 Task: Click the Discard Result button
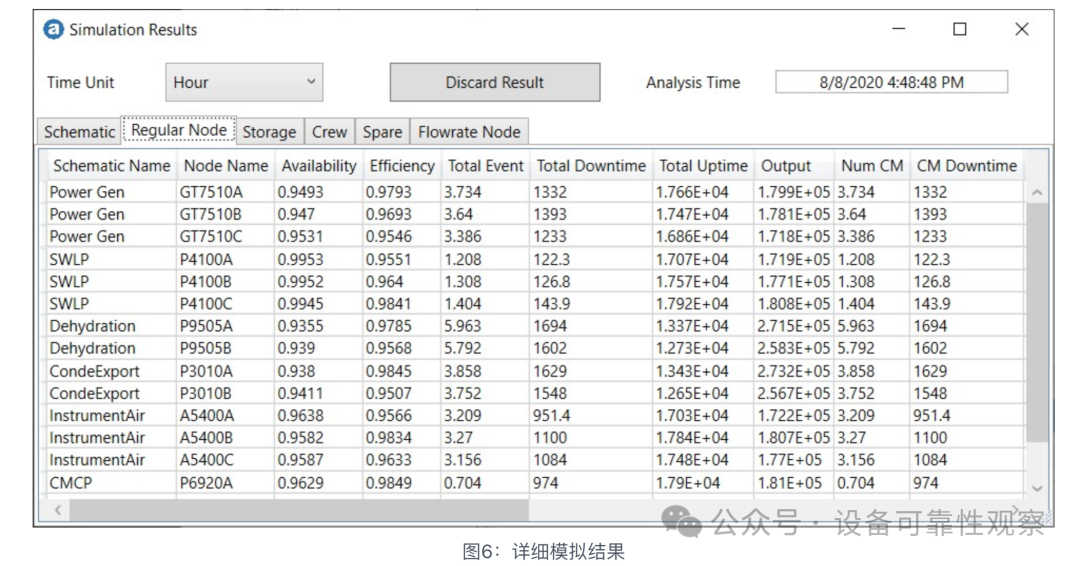(495, 83)
